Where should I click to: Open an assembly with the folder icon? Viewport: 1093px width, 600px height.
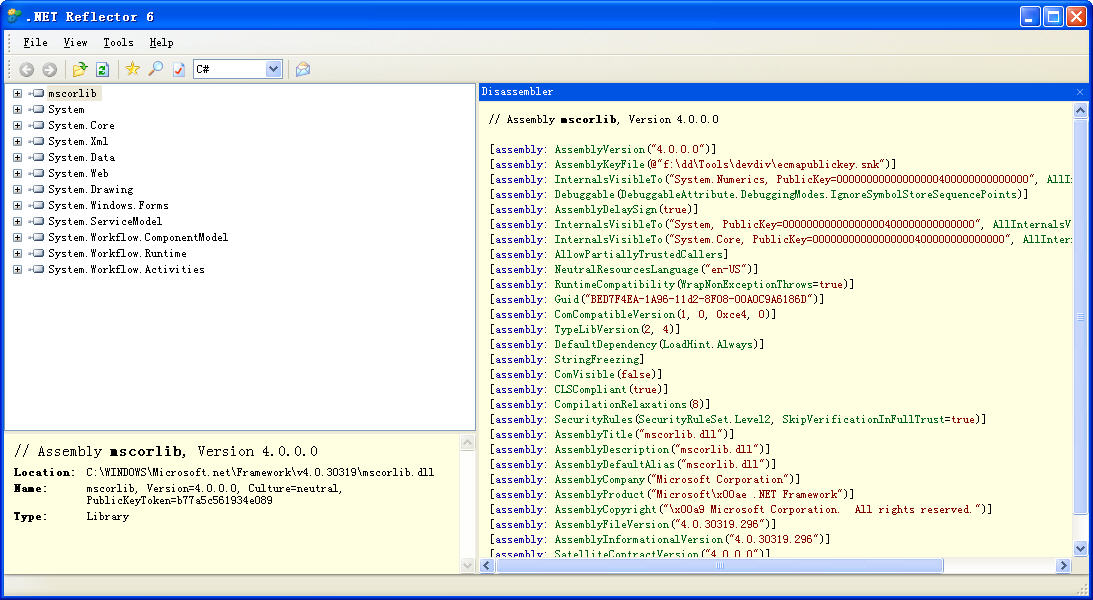tap(80, 69)
